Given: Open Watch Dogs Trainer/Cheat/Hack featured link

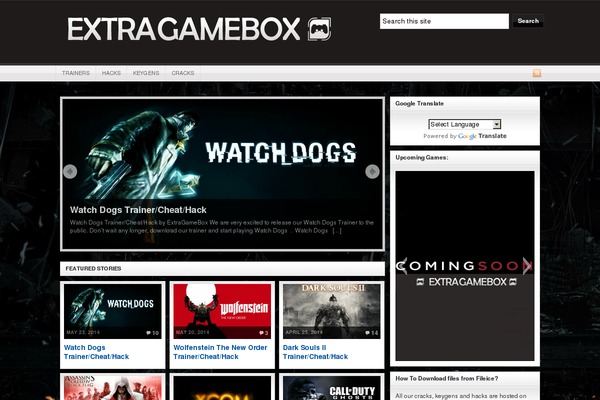Looking at the screenshot, I should [x=96, y=352].
